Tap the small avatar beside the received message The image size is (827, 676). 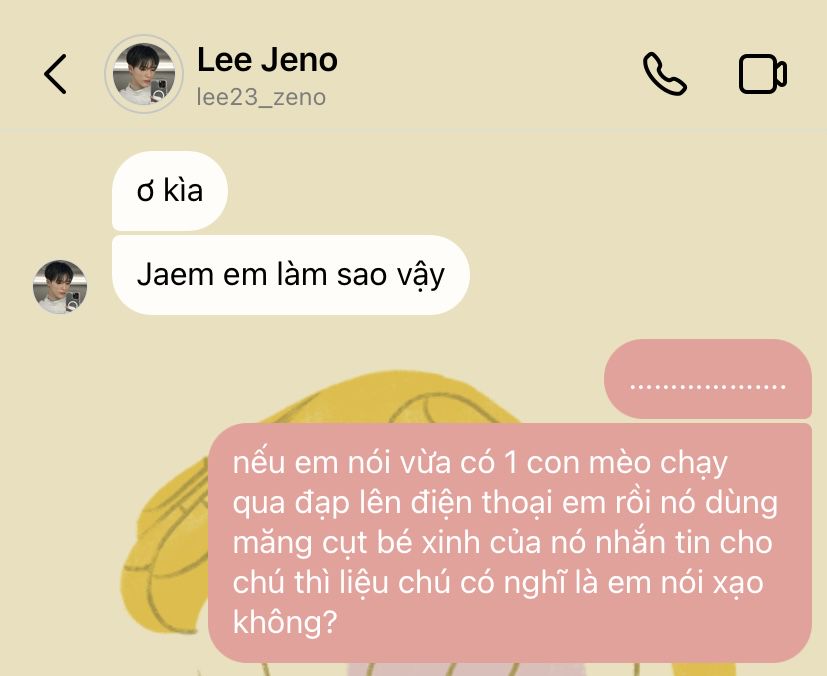[60, 287]
